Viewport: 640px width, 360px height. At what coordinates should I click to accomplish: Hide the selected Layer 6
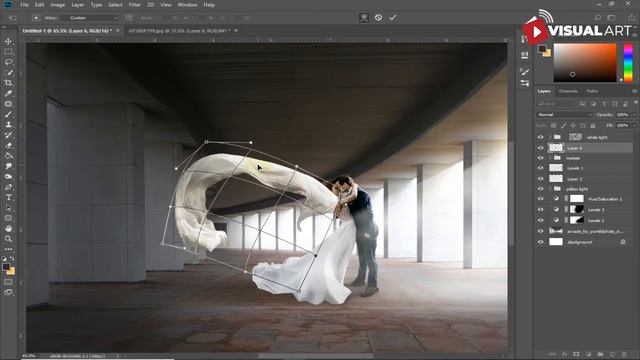tap(540, 148)
